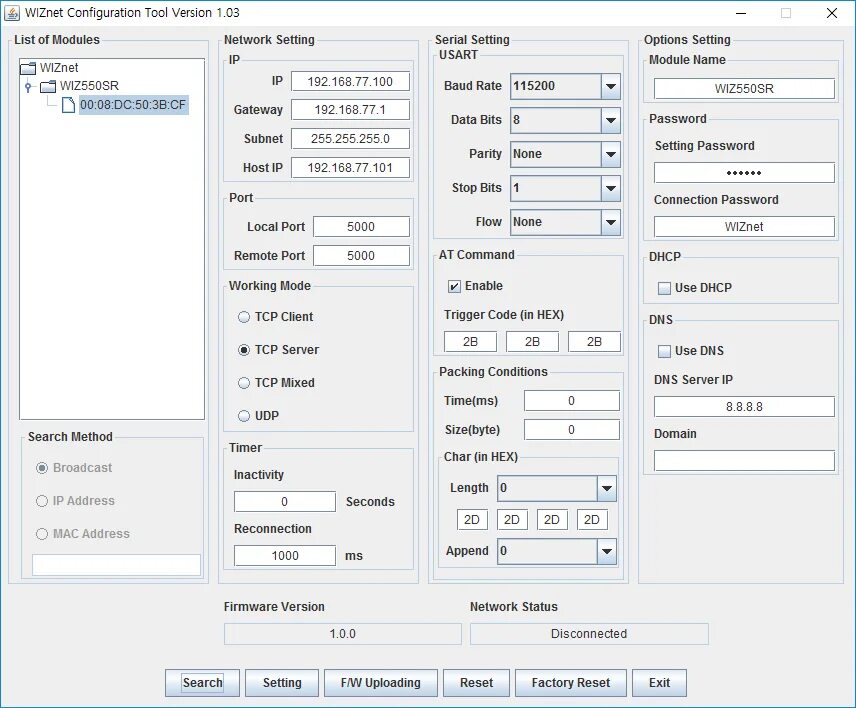Minimize the WIZnet Configuration Tool window
Viewport: 856px width, 708px height.
coord(741,13)
